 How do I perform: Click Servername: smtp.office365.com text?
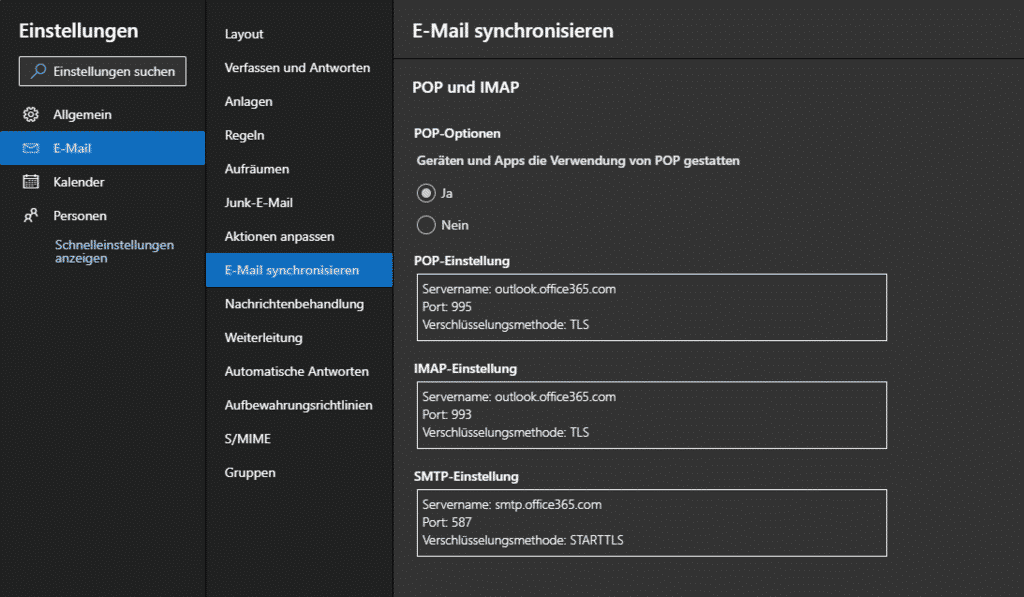pos(512,504)
